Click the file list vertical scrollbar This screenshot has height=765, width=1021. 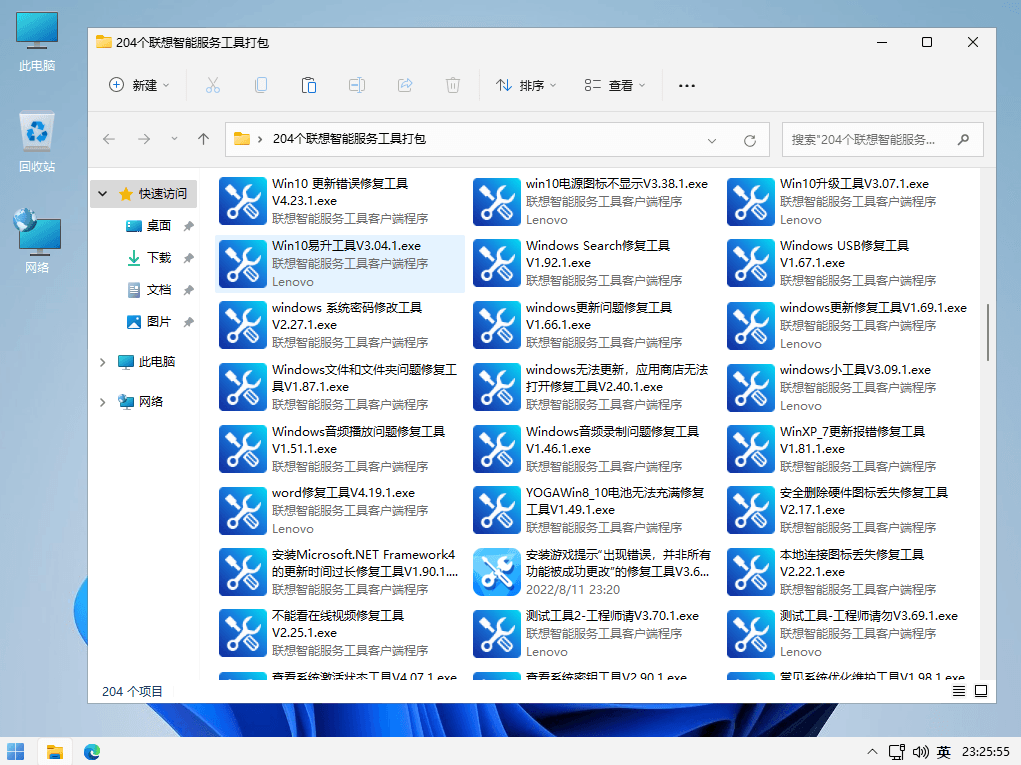pyautogui.click(x=988, y=331)
